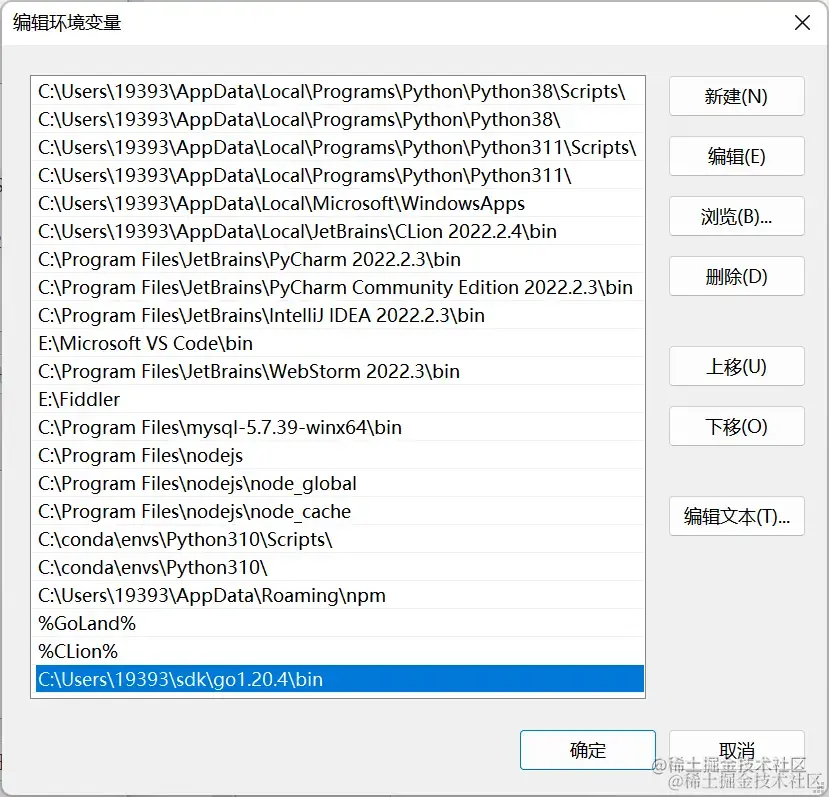Select the highlighted sdk\go1.20.4\bin entry
This screenshot has width=829, height=797.
338,679
